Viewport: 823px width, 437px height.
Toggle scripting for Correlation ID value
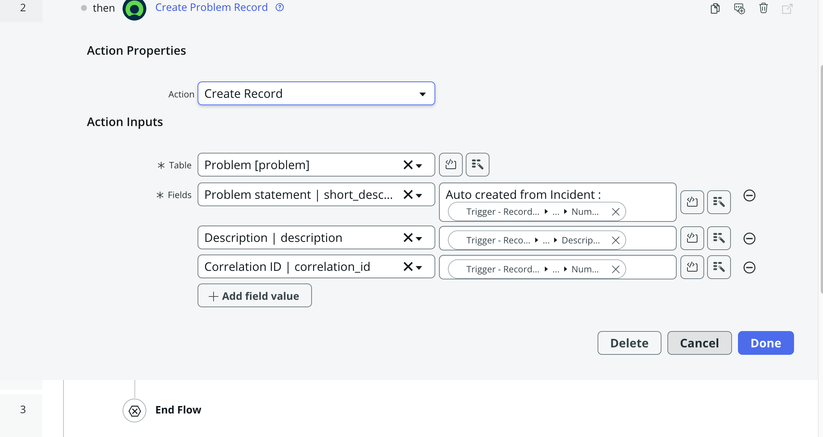tap(692, 267)
